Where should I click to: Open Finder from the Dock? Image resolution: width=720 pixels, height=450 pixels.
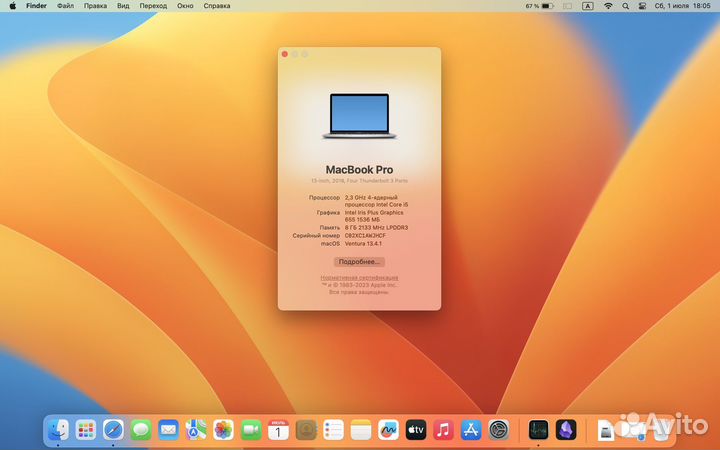[x=58, y=430]
